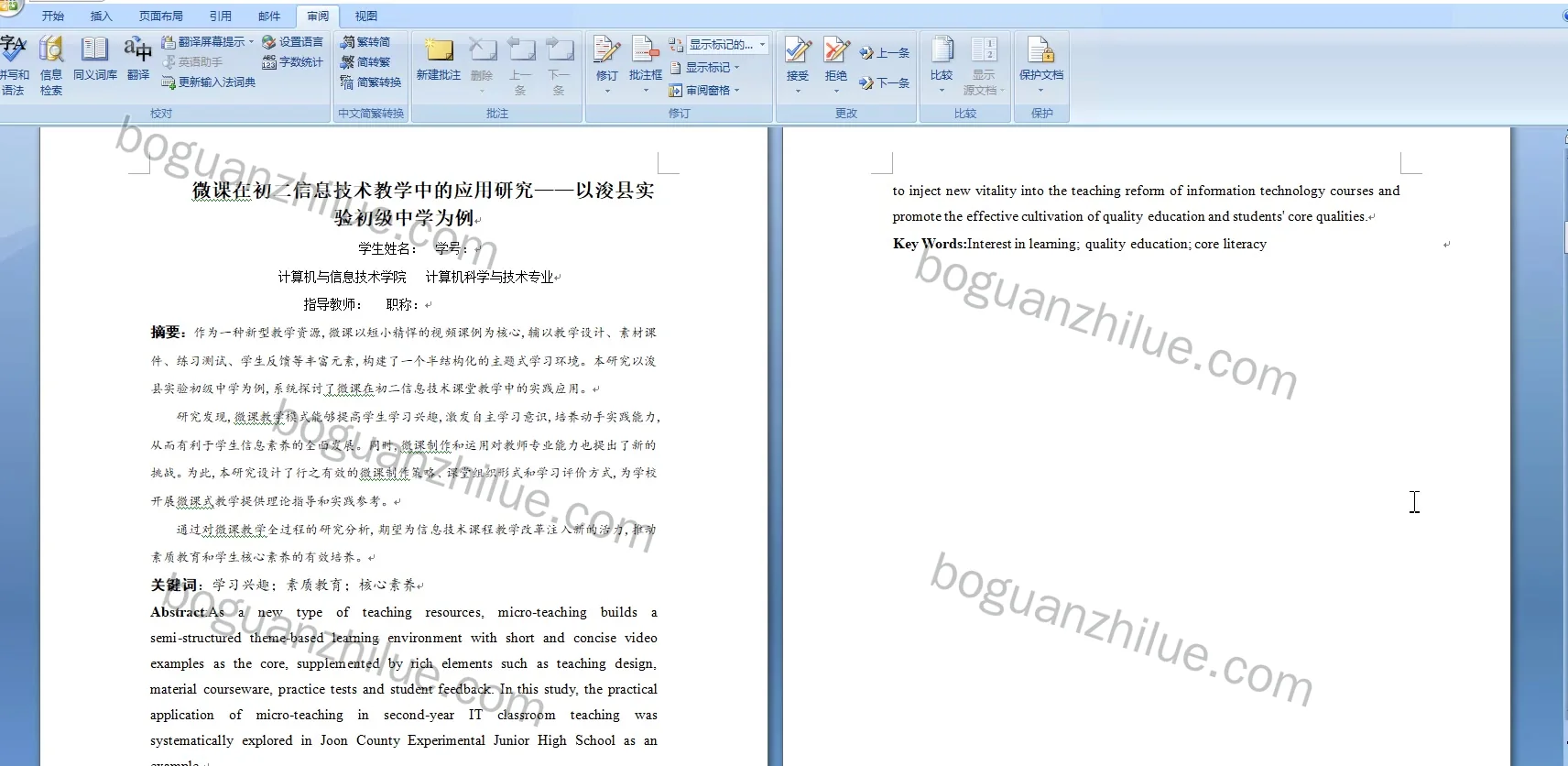
Task: Open the 字数统计 word count
Action: coord(292,62)
